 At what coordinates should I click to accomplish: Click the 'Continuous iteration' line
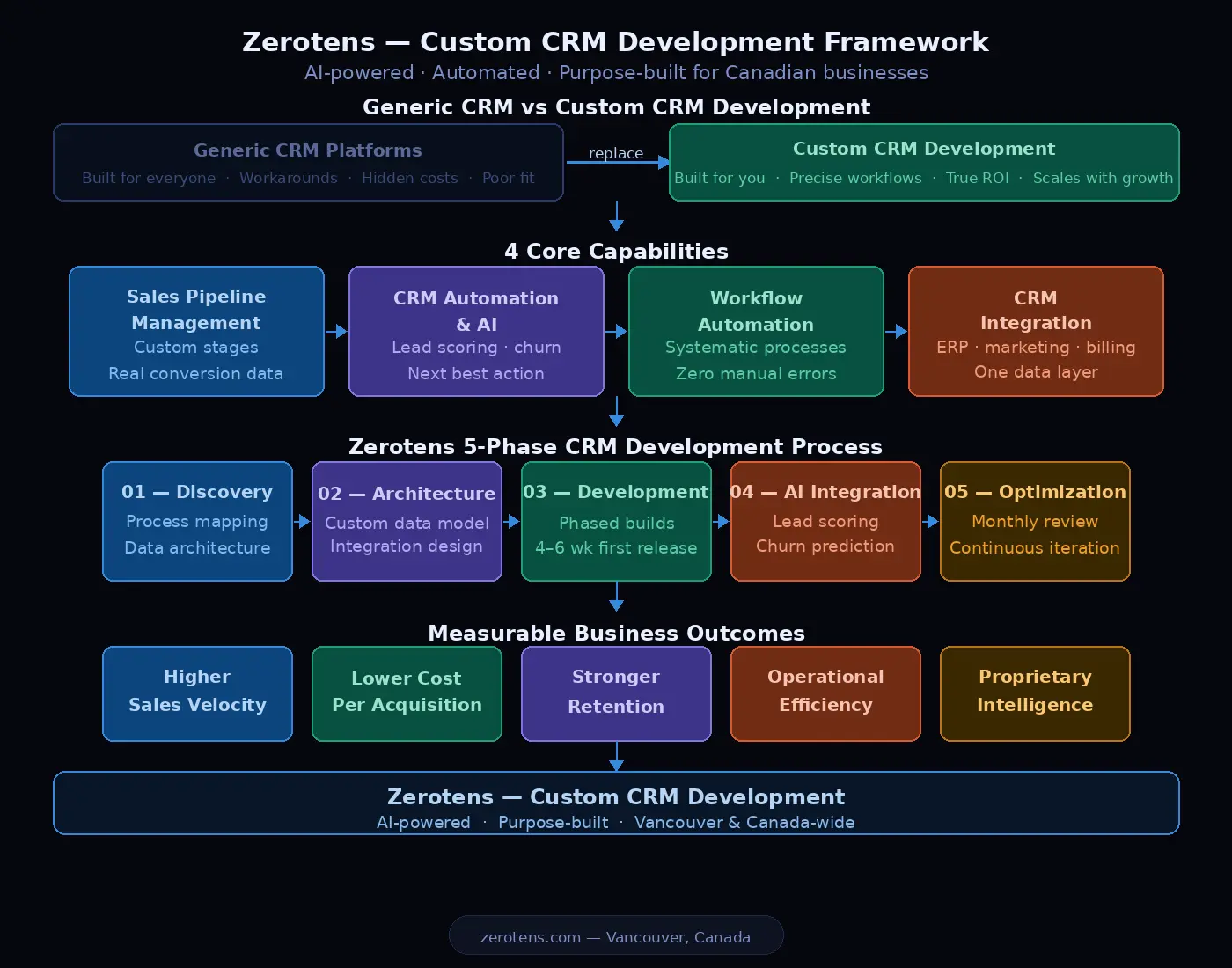tap(1035, 548)
